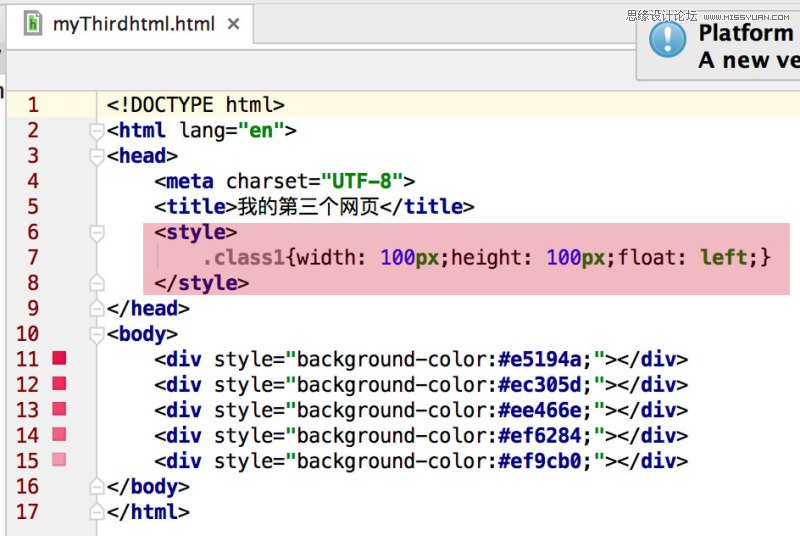Screen dimensions: 800x536
Task: Toggle fold marker at closing </style> tag
Action: click(x=97, y=283)
